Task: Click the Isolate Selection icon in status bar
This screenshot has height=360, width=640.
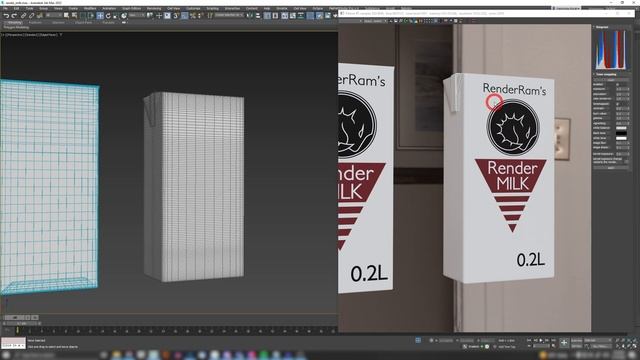Action: [x=418, y=340]
